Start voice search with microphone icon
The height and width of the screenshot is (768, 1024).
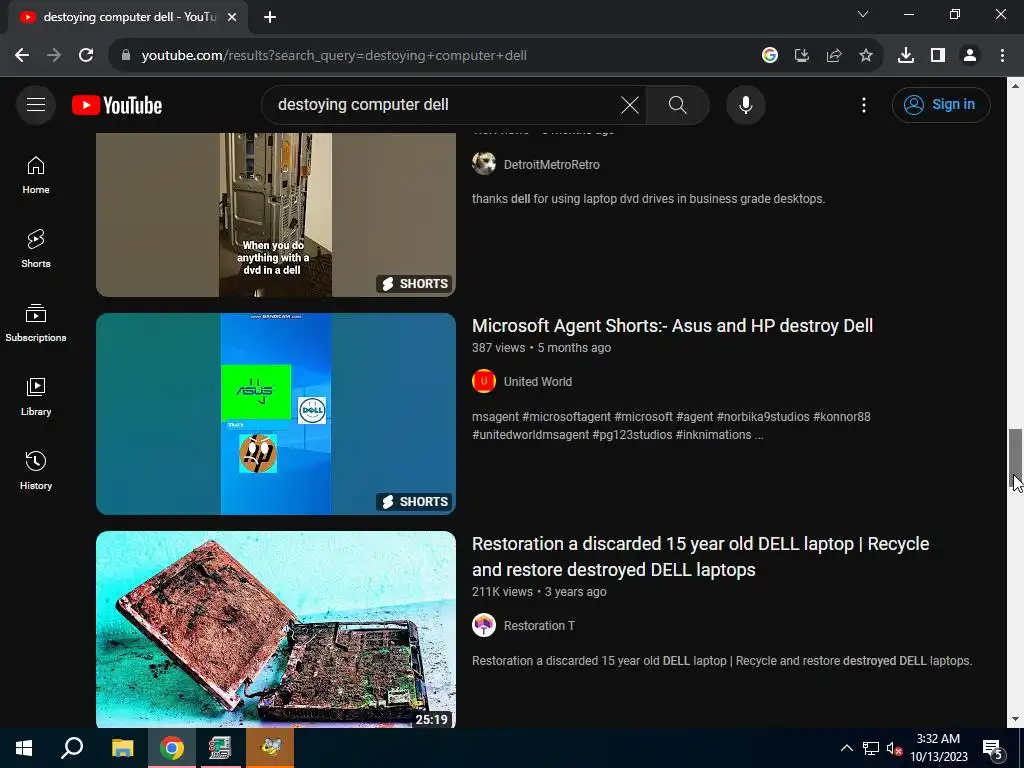point(745,104)
